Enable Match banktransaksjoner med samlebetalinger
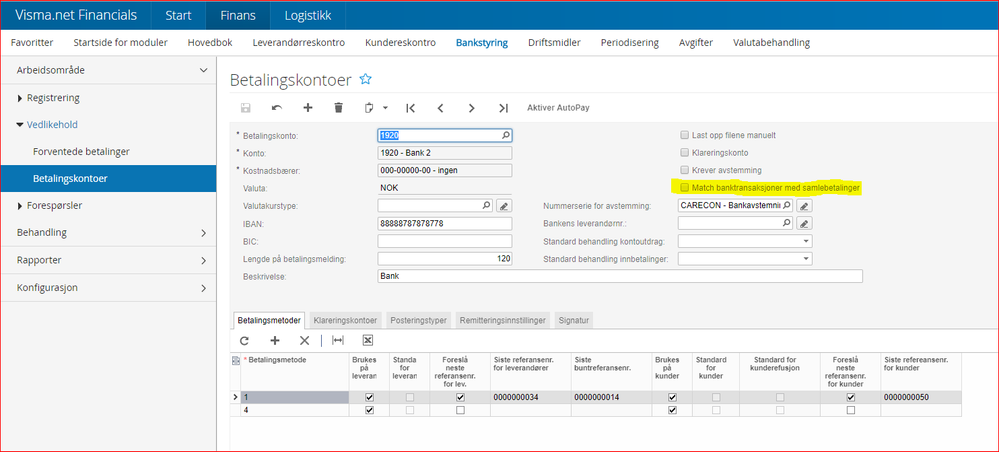Image resolution: width=999 pixels, height=452 pixels. click(685, 188)
